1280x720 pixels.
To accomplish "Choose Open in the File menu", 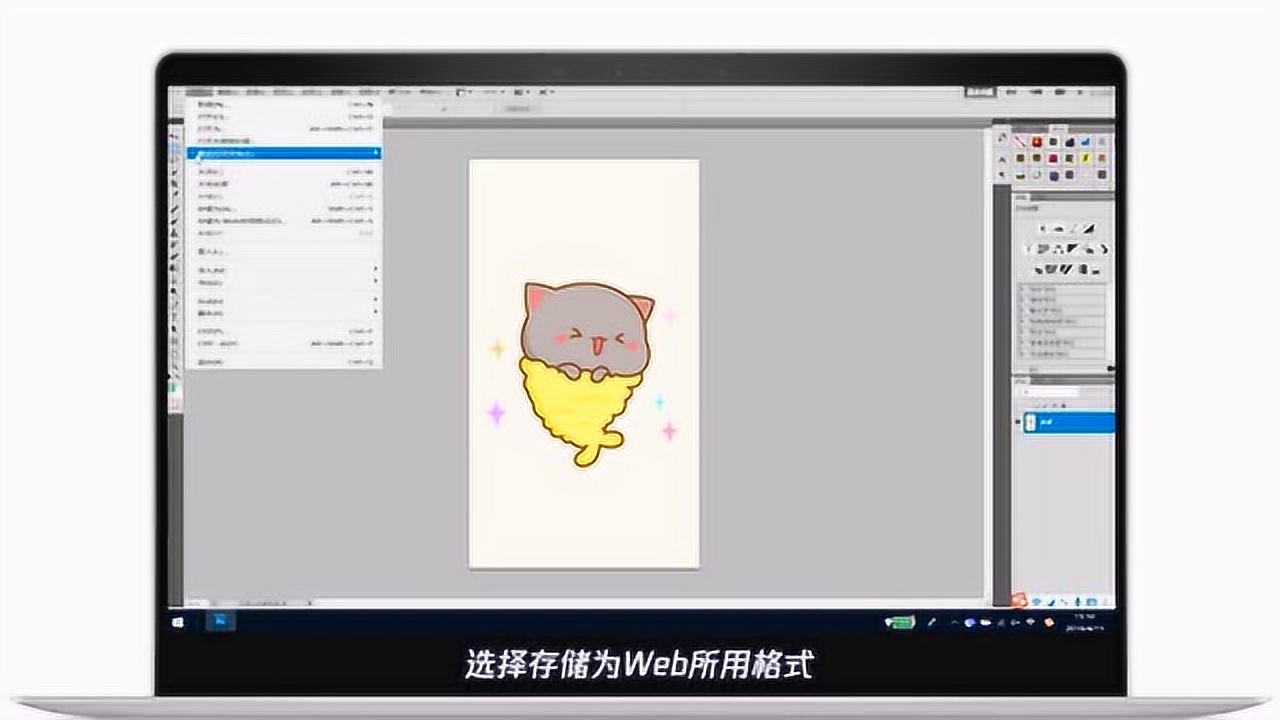I will pos(284,116).
